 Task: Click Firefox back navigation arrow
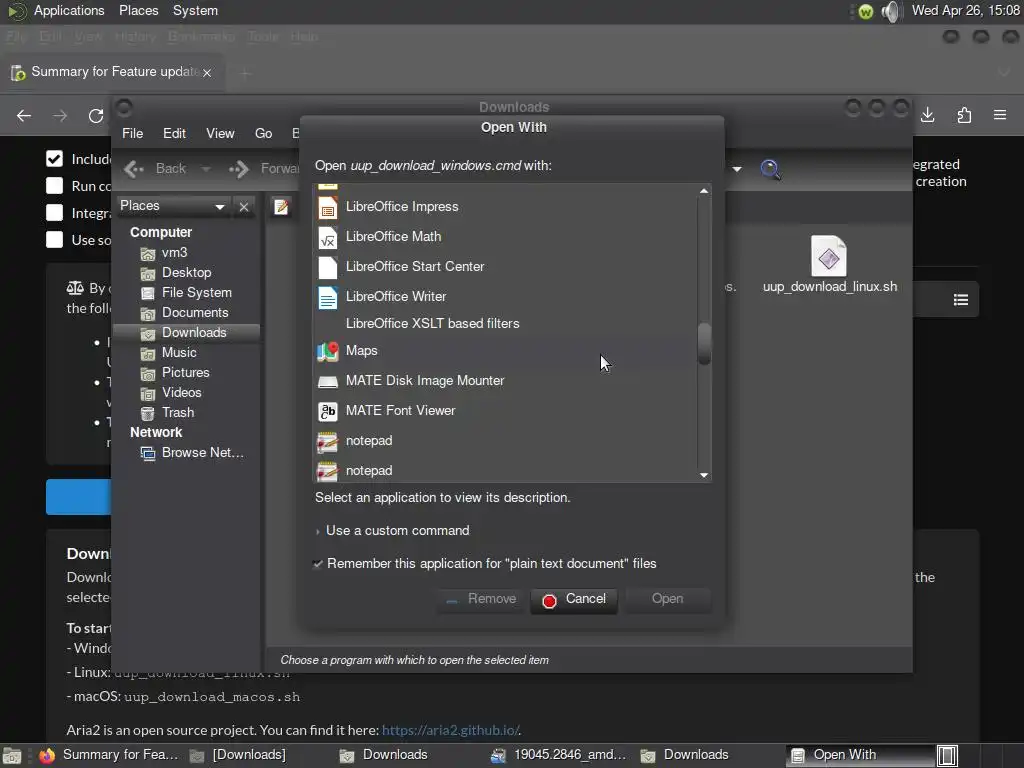click(24, 116)
